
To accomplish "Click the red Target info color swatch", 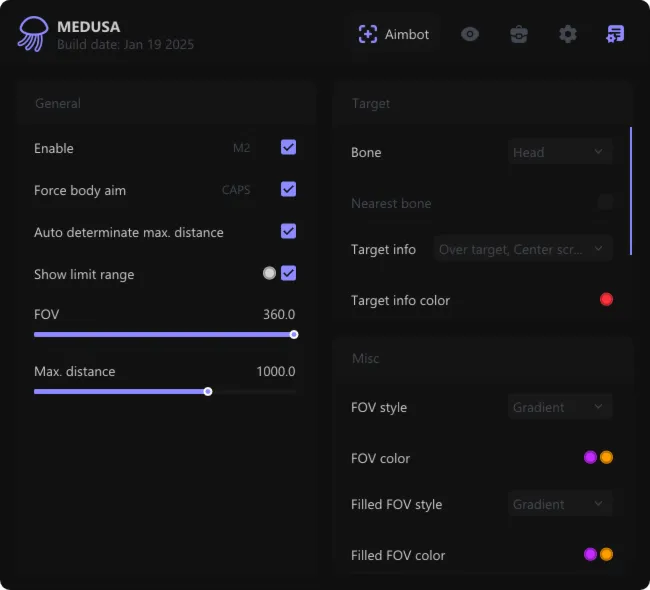I will pos(606,299).
